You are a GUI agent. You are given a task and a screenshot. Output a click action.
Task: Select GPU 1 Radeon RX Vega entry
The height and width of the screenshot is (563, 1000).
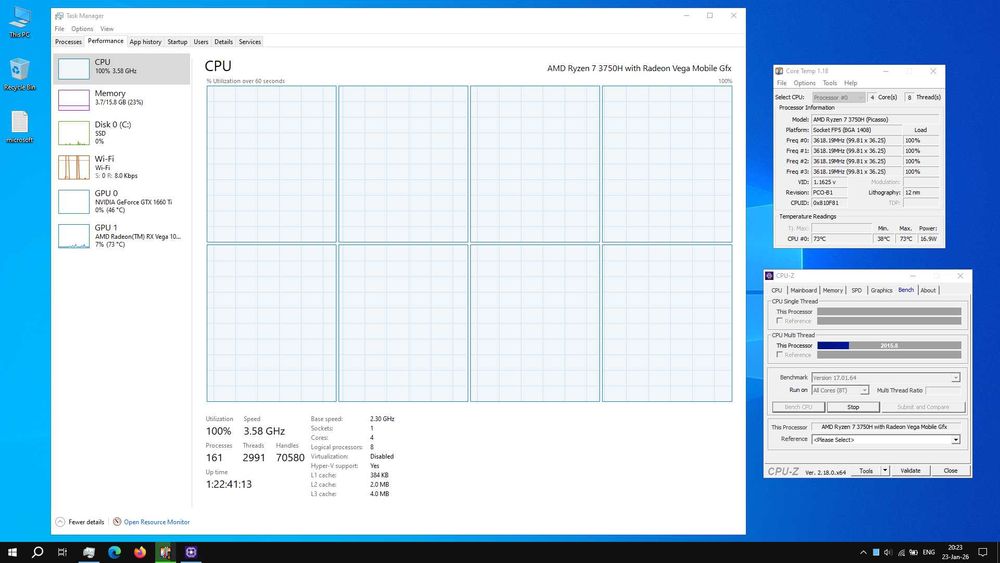click(122, 236)
